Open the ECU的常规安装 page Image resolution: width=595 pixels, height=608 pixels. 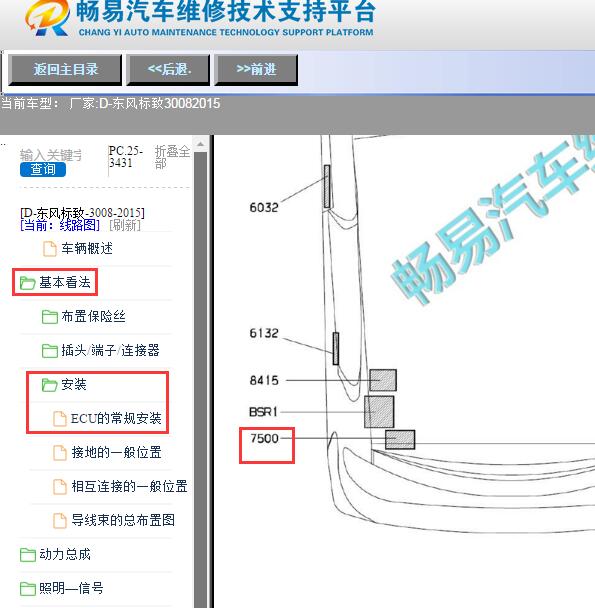tap(116, 418)
